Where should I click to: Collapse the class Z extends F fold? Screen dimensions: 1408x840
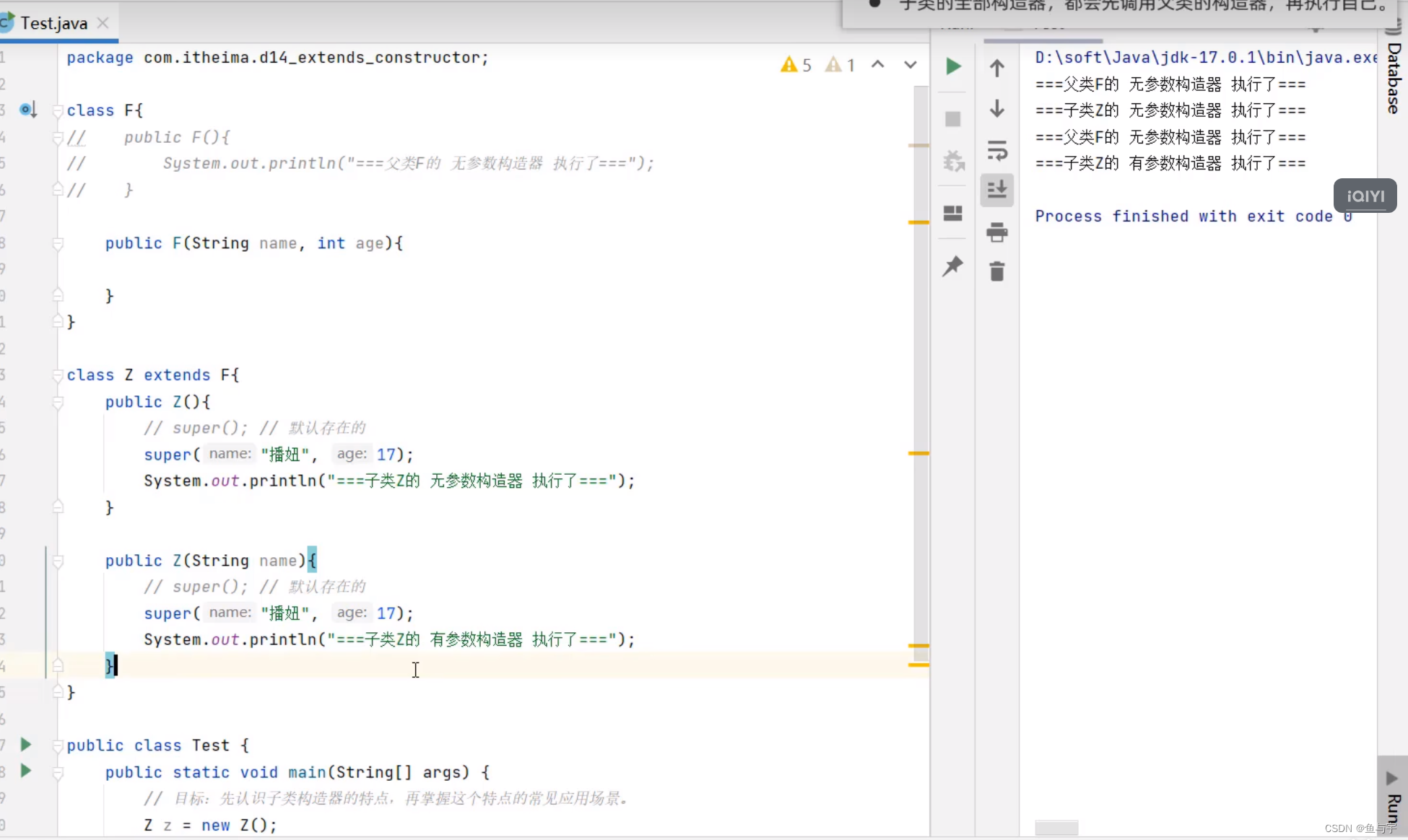point(58,375)
